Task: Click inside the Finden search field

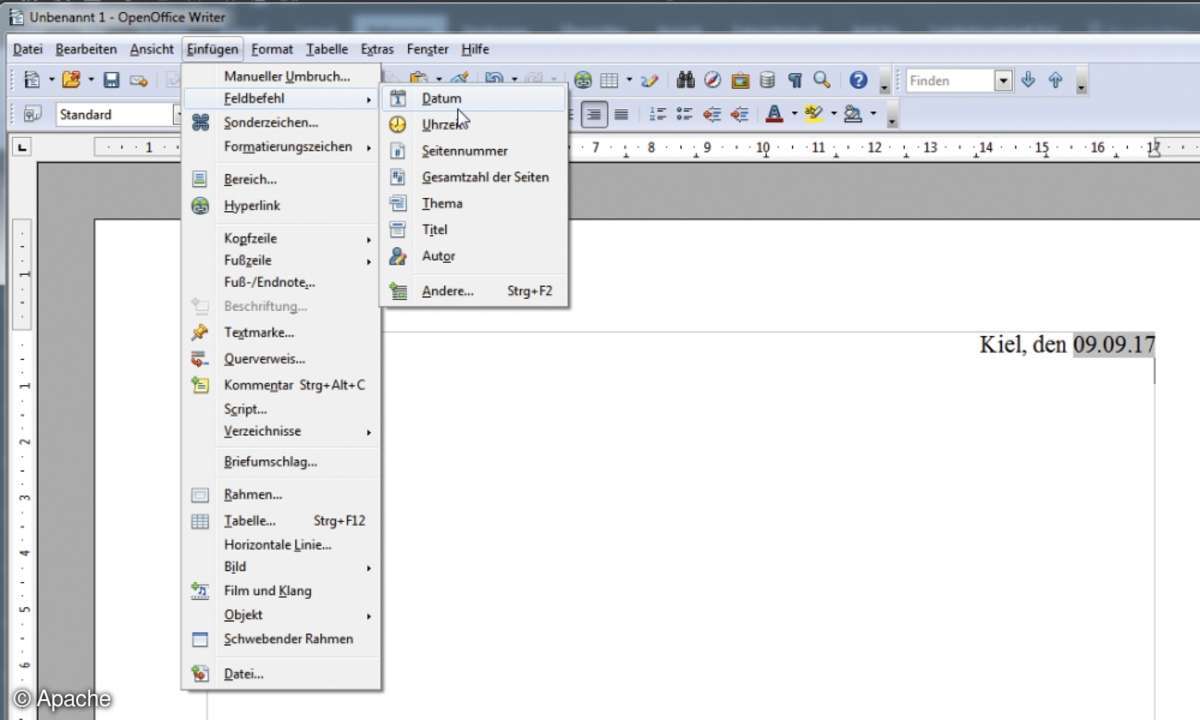Action: click(950, 80)
